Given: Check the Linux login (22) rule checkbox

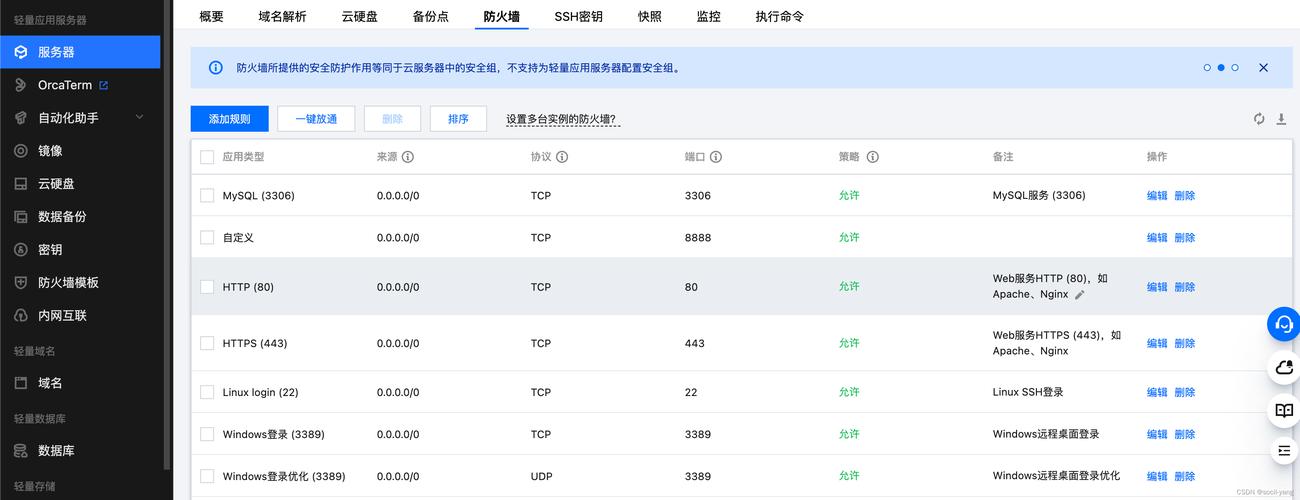Looking at the screenshot, I should [x=207, y=392].
